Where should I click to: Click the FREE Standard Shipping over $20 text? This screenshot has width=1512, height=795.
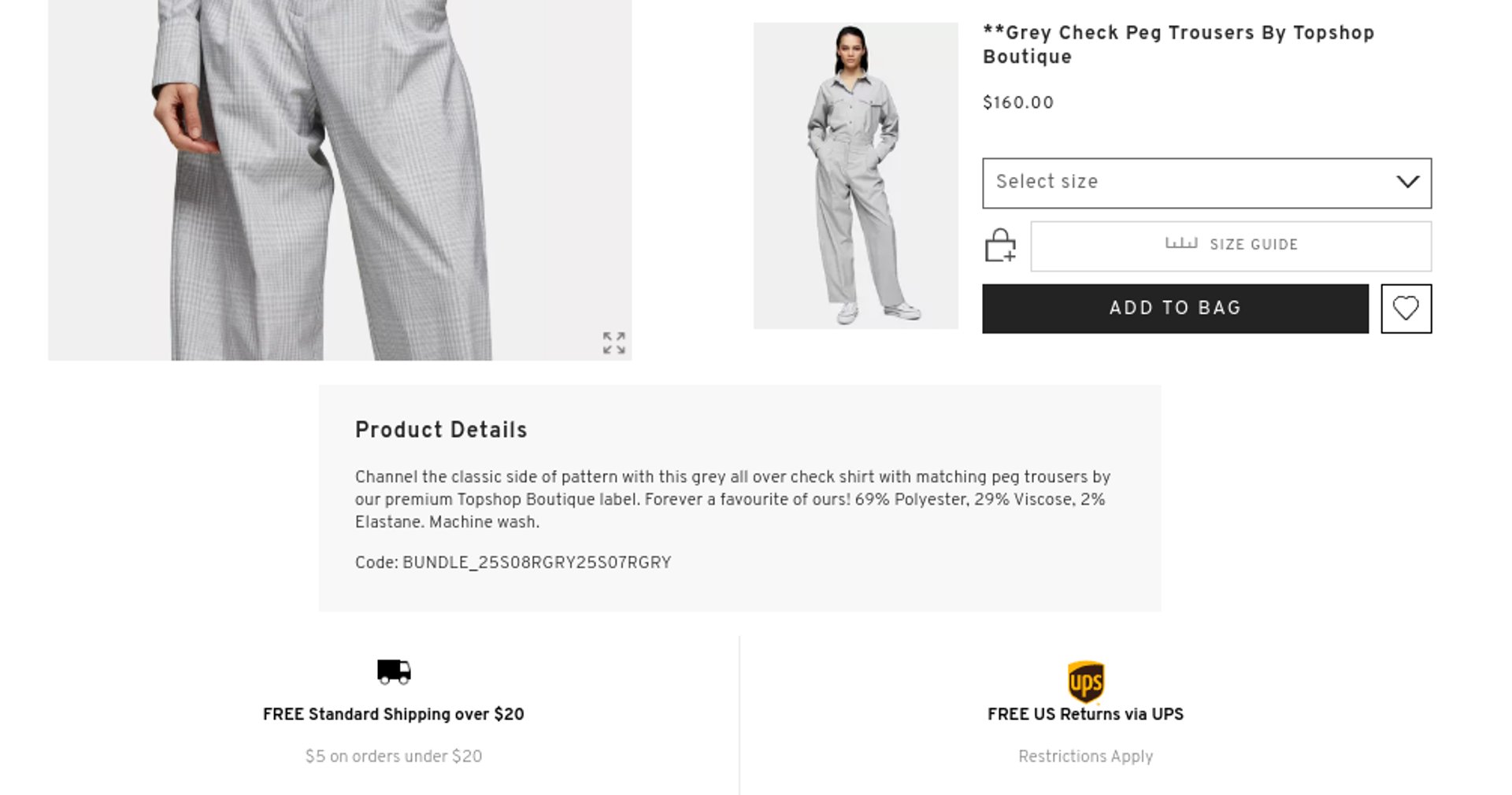tap(394, 715)
